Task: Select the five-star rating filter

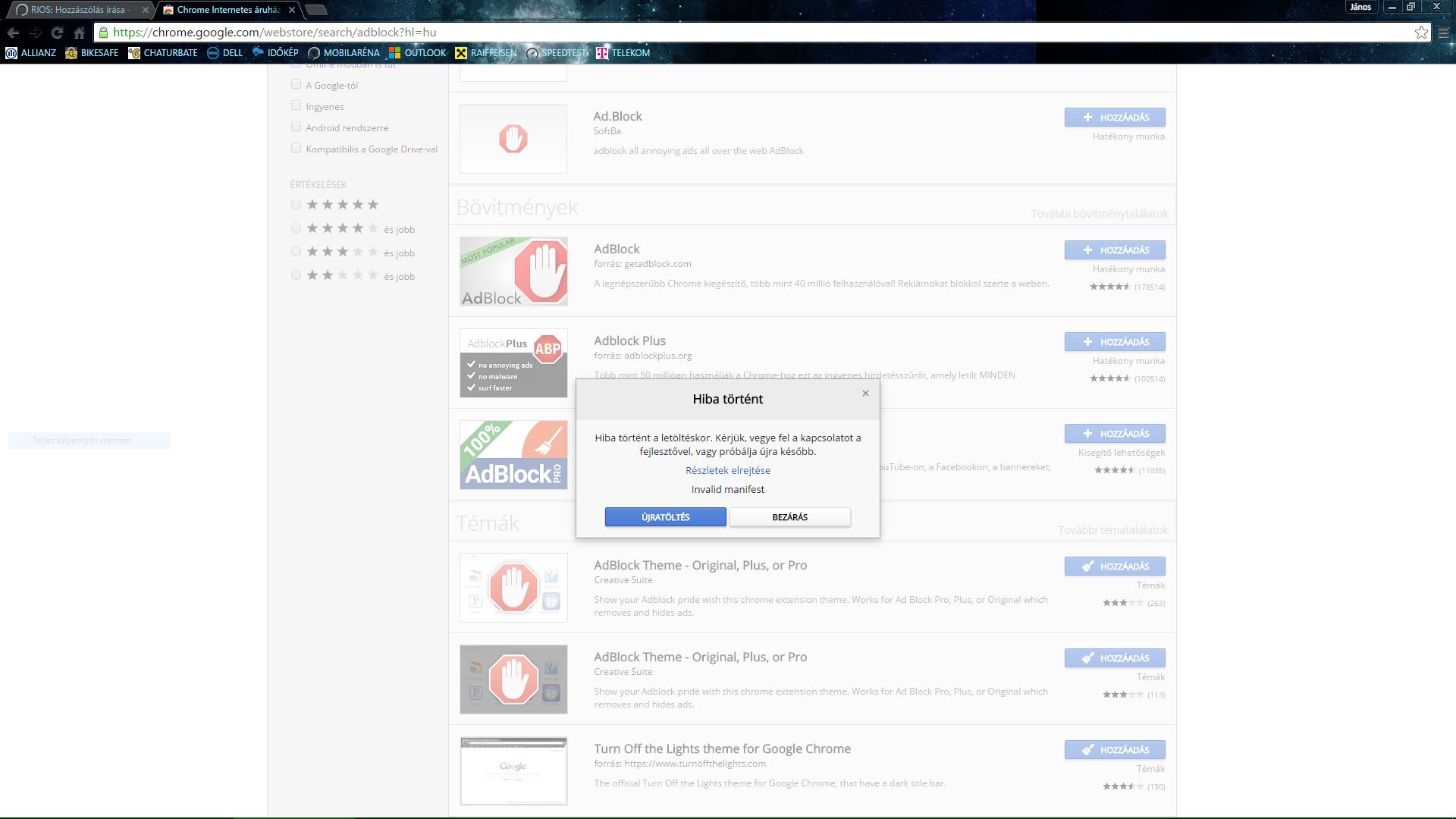Action: (296, 205)
